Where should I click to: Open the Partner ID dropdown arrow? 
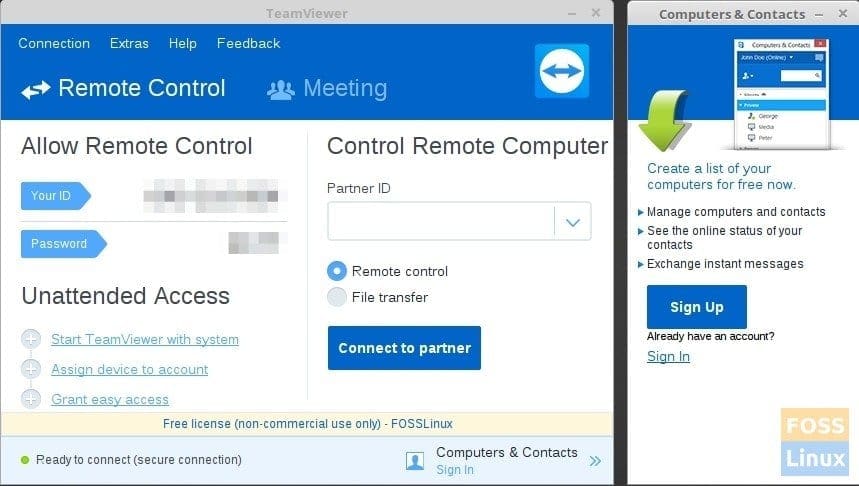(572, 221)
